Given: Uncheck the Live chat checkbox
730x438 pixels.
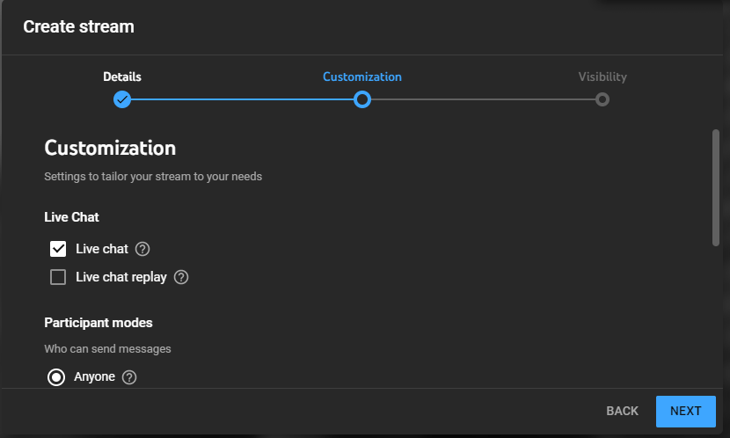Looking at the screenshot, I should [58, 249].
